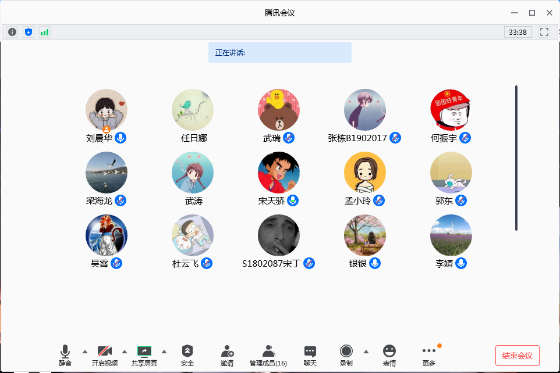The height and width of the screenshot is (373, 560).
Task: Click the participant name 宋天骄
Action: (x=271, y=201)
